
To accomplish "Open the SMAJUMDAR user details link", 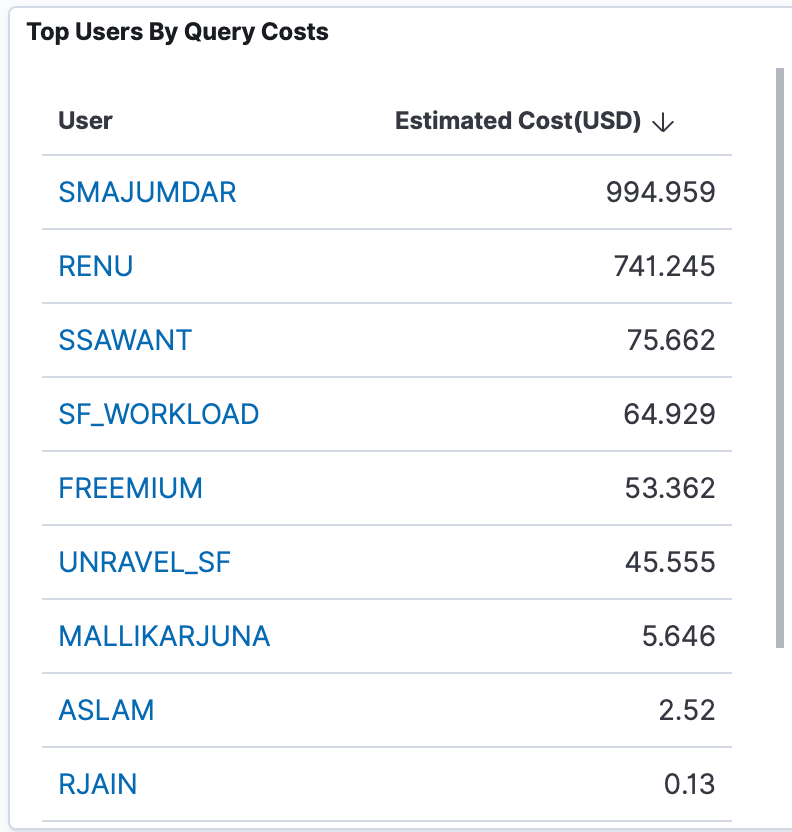I will (147, 192).
